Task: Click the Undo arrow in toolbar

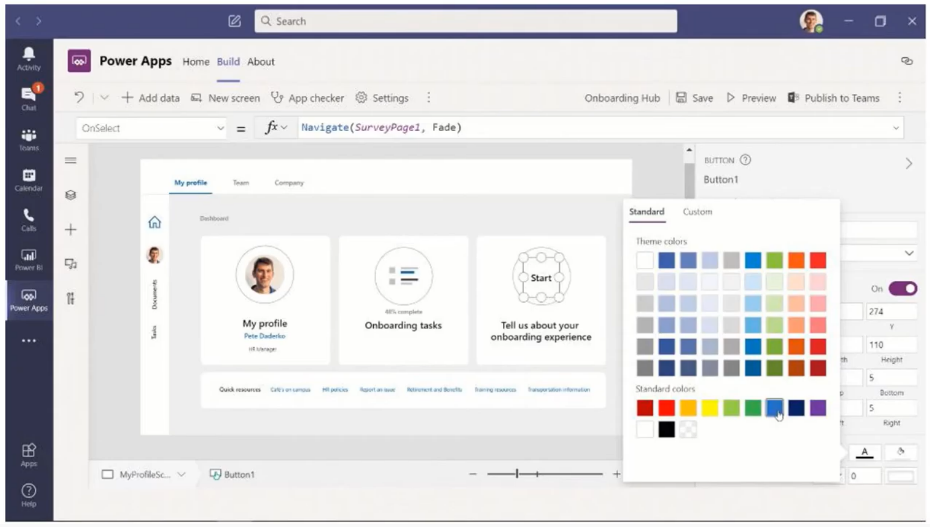Action: [79, 98]
